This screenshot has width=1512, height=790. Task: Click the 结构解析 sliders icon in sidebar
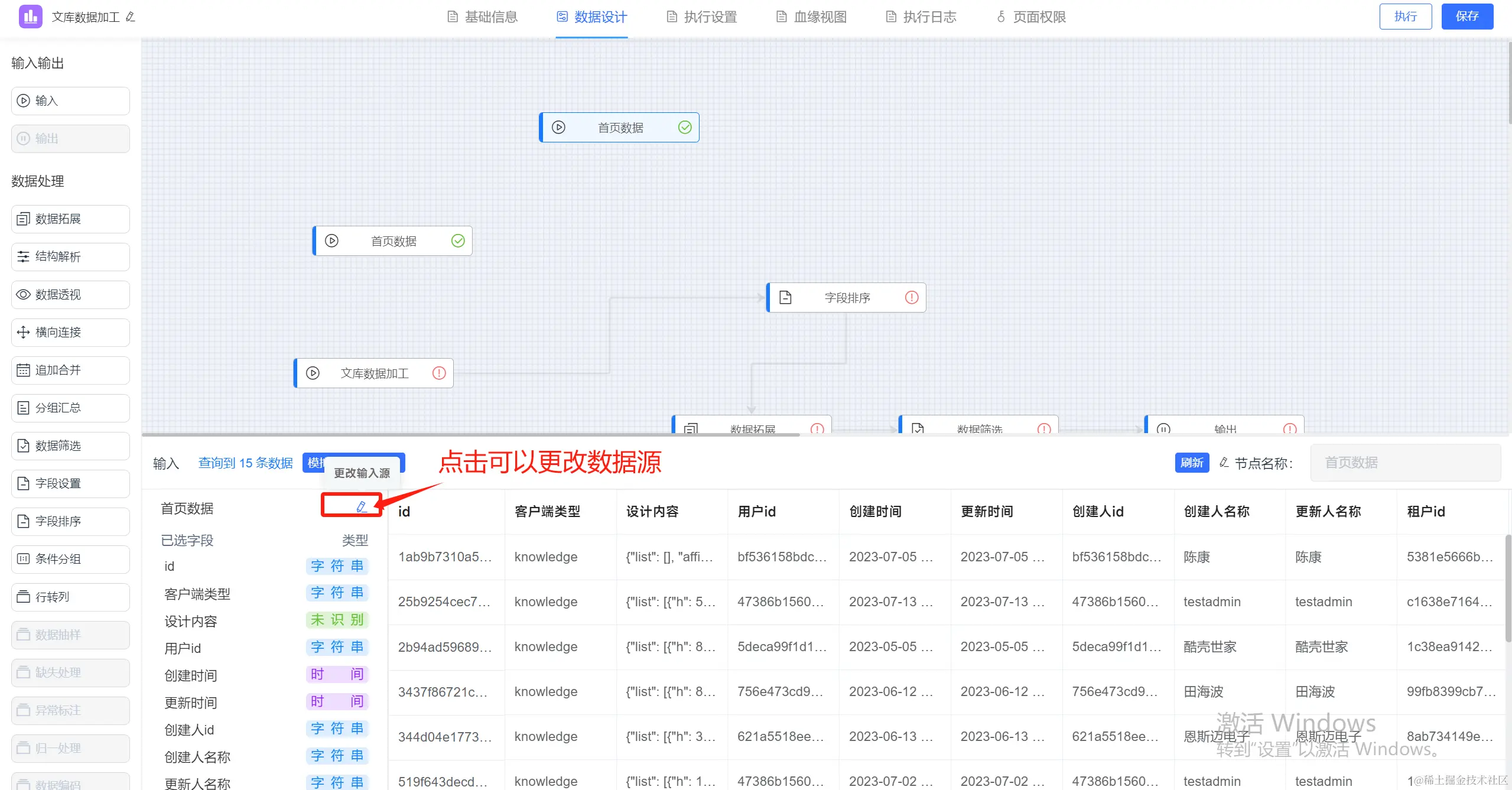[x=23, y=256]
